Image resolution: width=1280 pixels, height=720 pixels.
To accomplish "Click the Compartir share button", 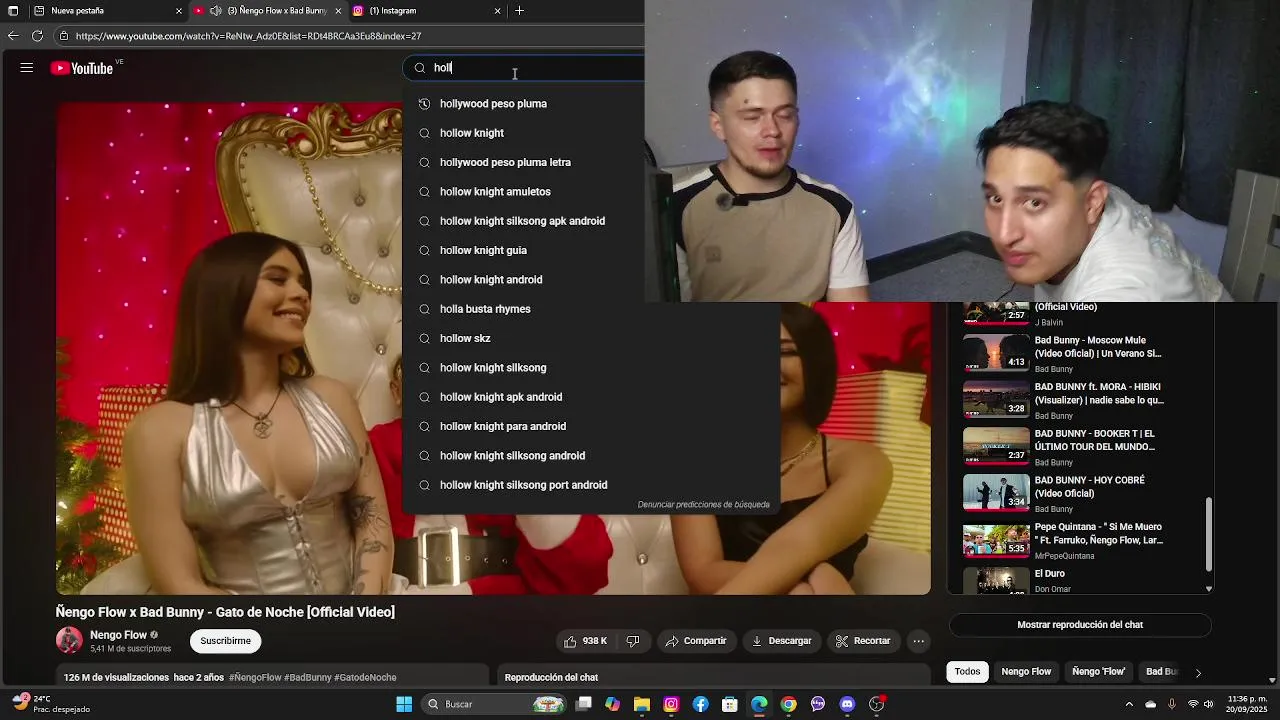I will (696, 641).
